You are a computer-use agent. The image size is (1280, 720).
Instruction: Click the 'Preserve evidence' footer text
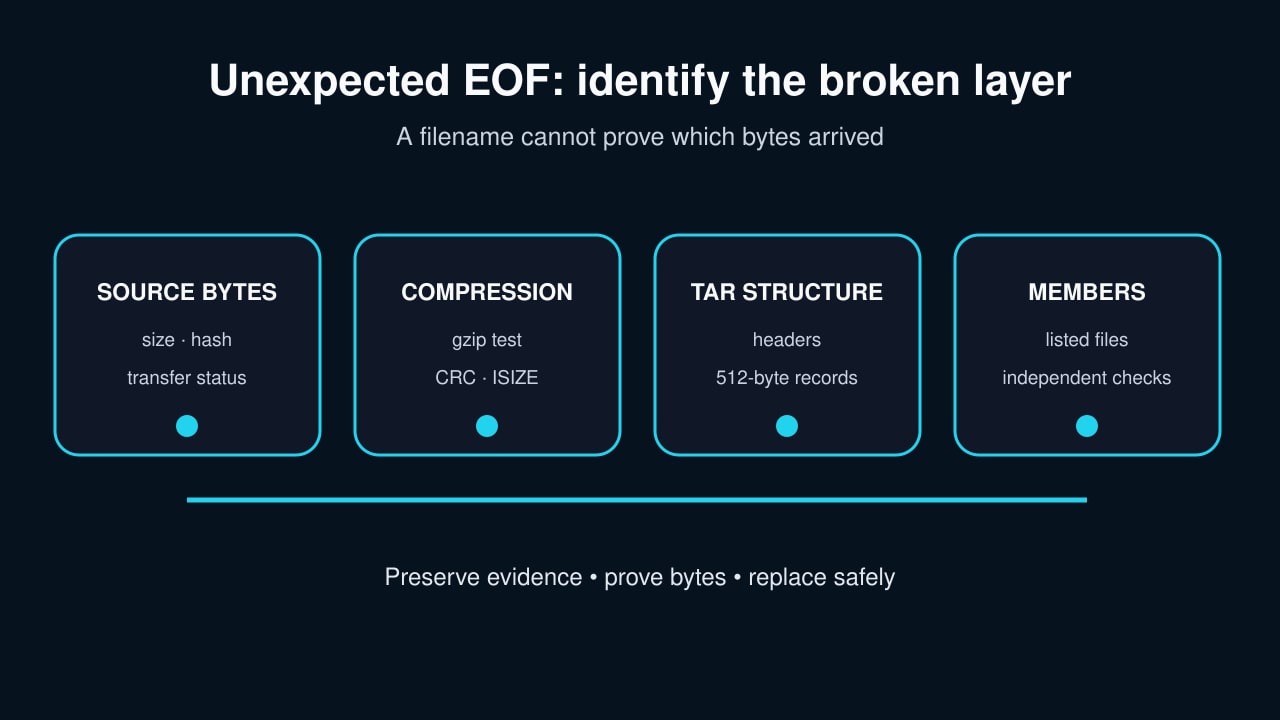[483, 577]
